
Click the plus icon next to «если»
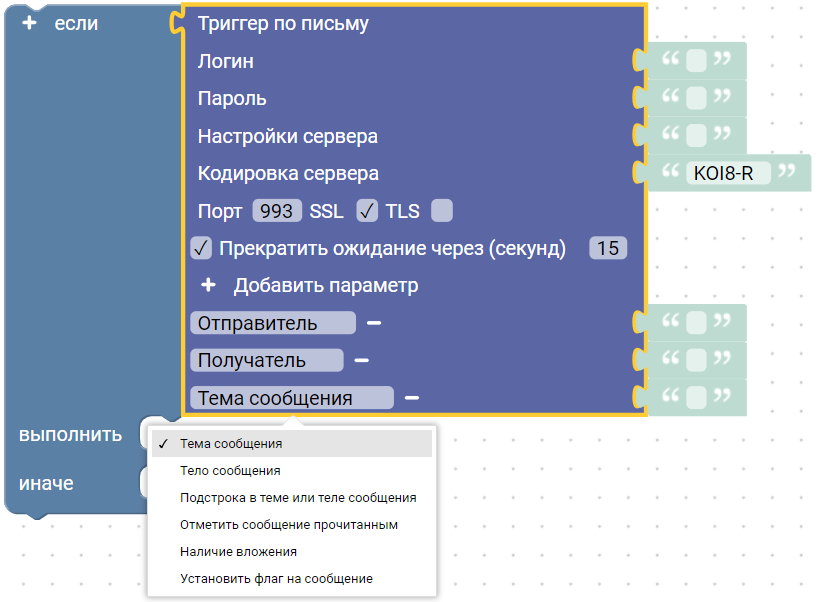pos(29,23)
